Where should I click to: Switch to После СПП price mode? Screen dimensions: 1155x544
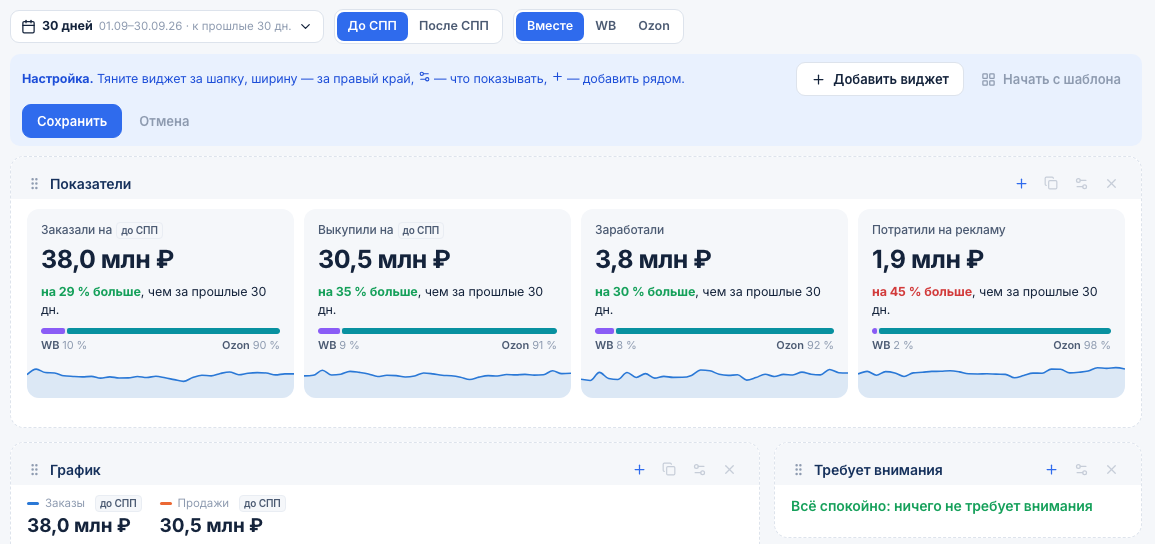coord(454,26)
